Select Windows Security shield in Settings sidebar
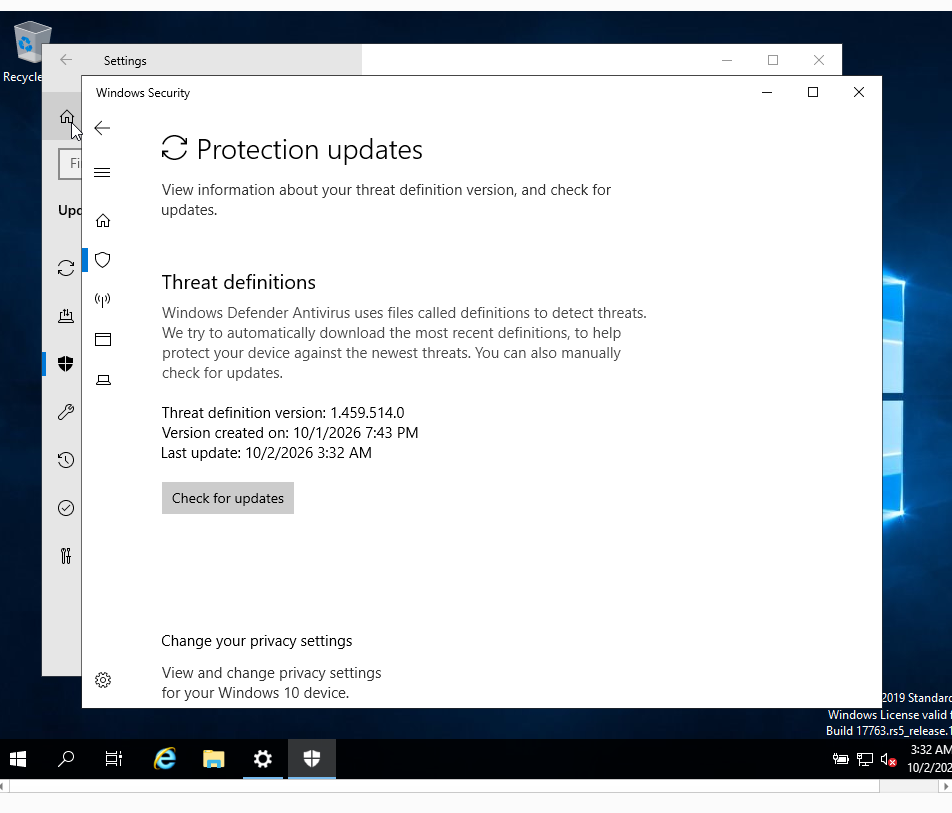Screen dimensions: 952x813 point(66,364)
